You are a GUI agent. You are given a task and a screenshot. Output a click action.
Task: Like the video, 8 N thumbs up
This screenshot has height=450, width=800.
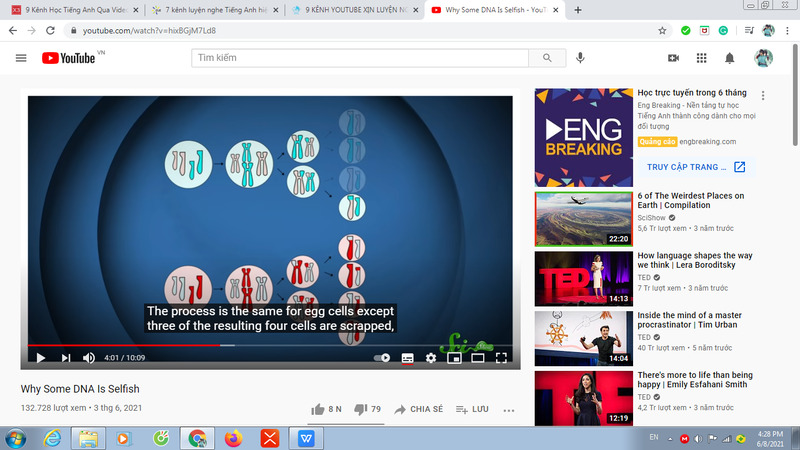click(x=326, y=409)
